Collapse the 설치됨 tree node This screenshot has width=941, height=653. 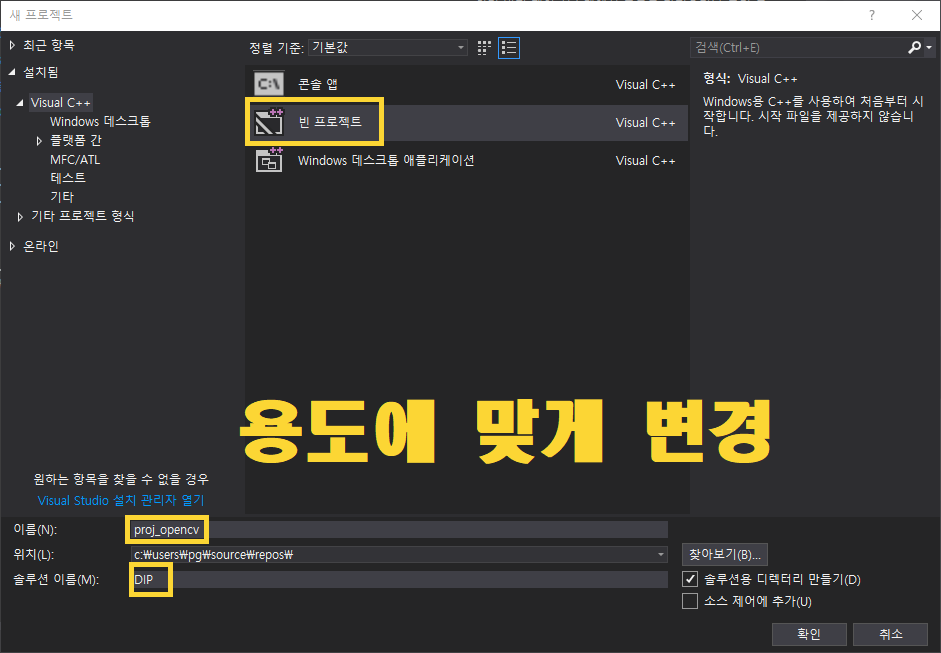(x=12, y=73)
